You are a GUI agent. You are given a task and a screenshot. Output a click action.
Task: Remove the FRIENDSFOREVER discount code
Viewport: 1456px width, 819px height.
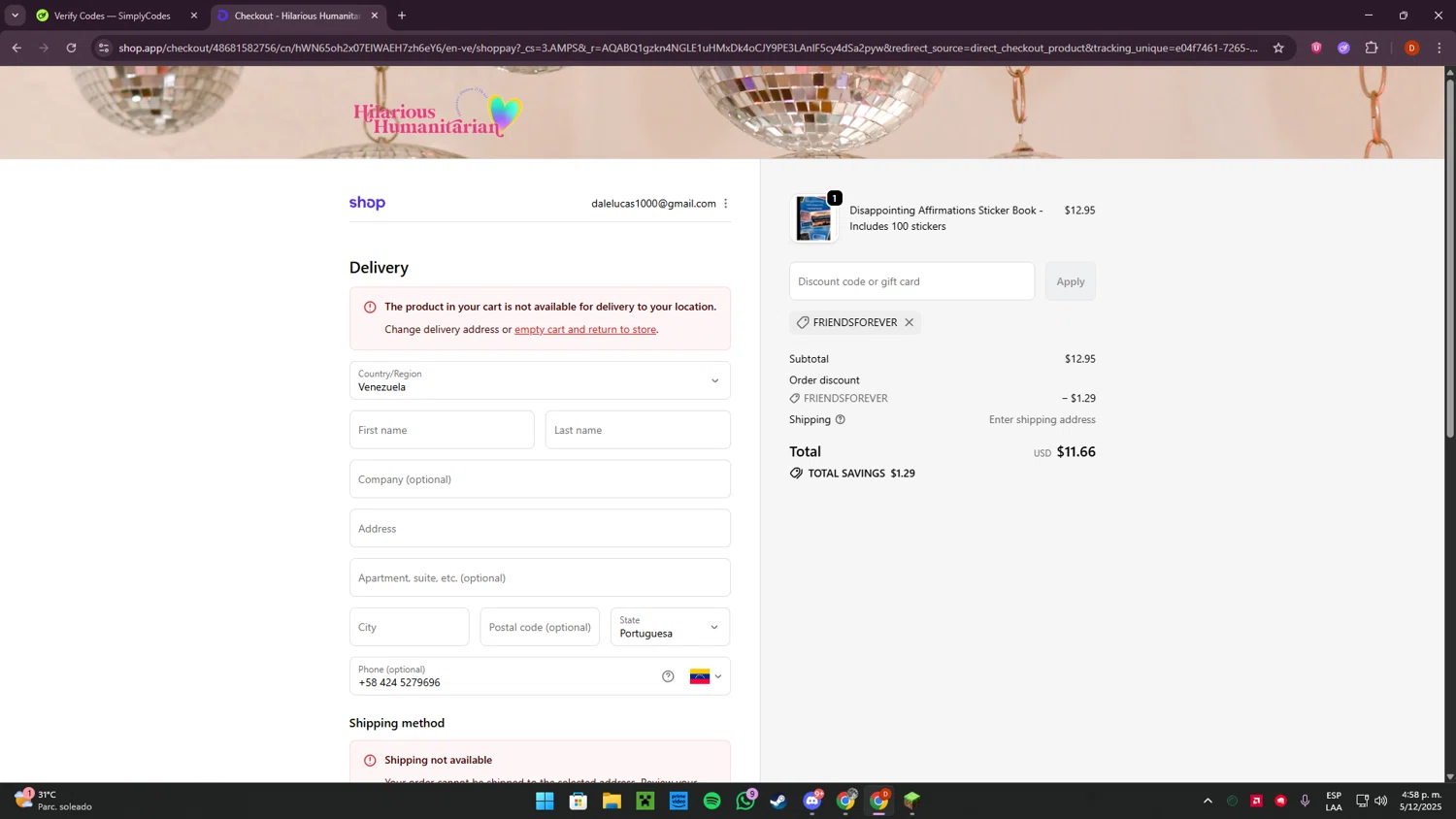910,322
